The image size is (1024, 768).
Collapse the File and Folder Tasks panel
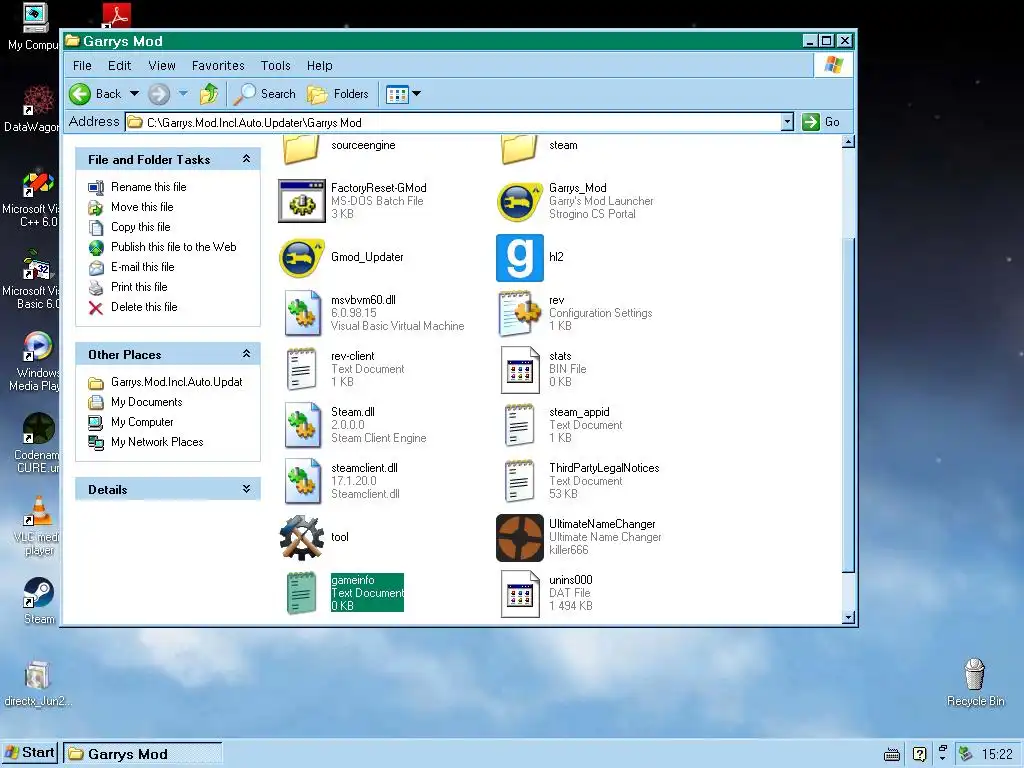(246, 159)
